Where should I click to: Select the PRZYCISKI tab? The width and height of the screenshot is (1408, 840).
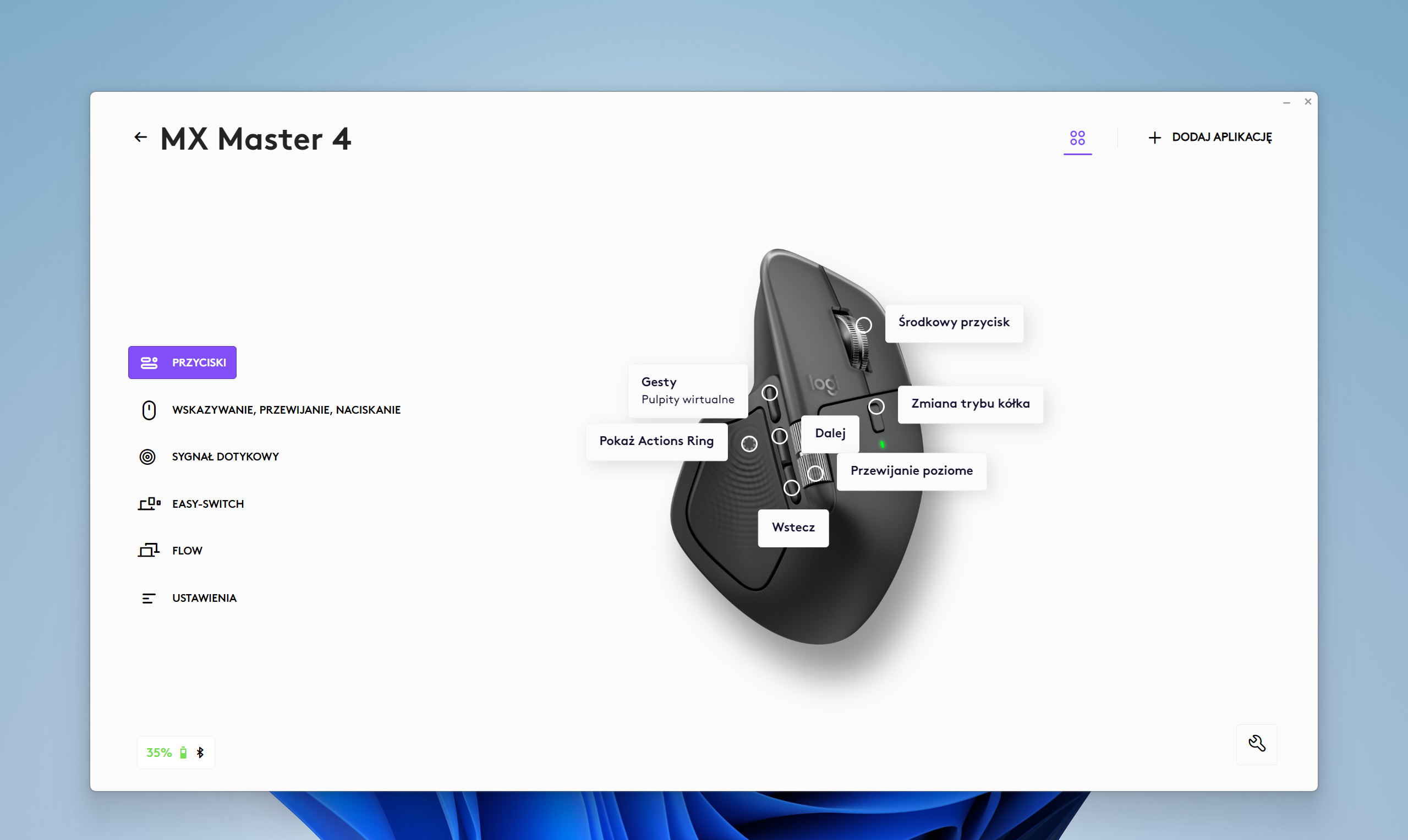(182, 363)
